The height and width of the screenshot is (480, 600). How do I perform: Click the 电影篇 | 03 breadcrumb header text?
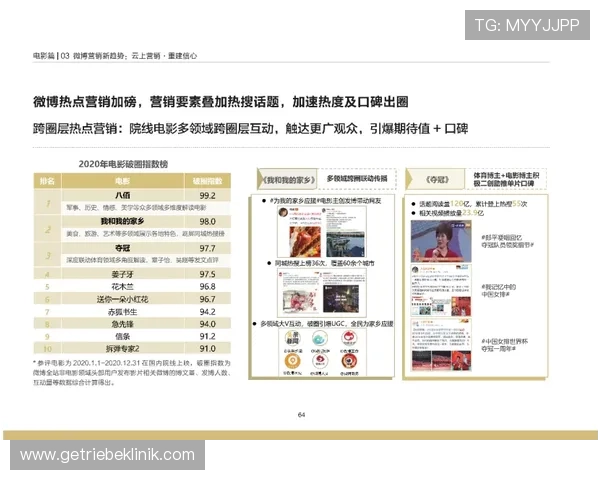tap(115, 56)
